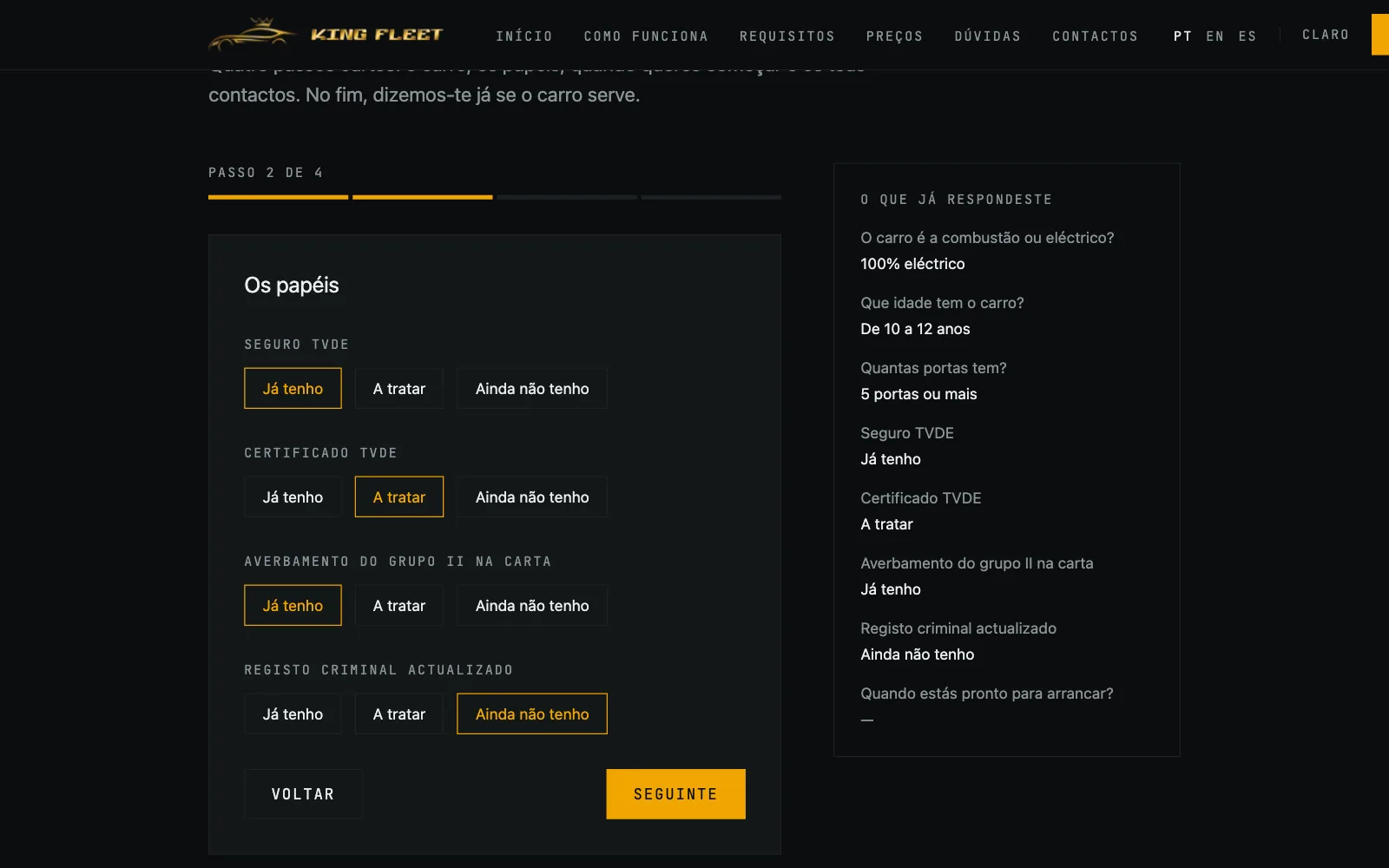The width and height of the screenshot is (1389, 868).
Task: Select 'Já tenho' for Certificado TVDE
Action: point(293,497)
